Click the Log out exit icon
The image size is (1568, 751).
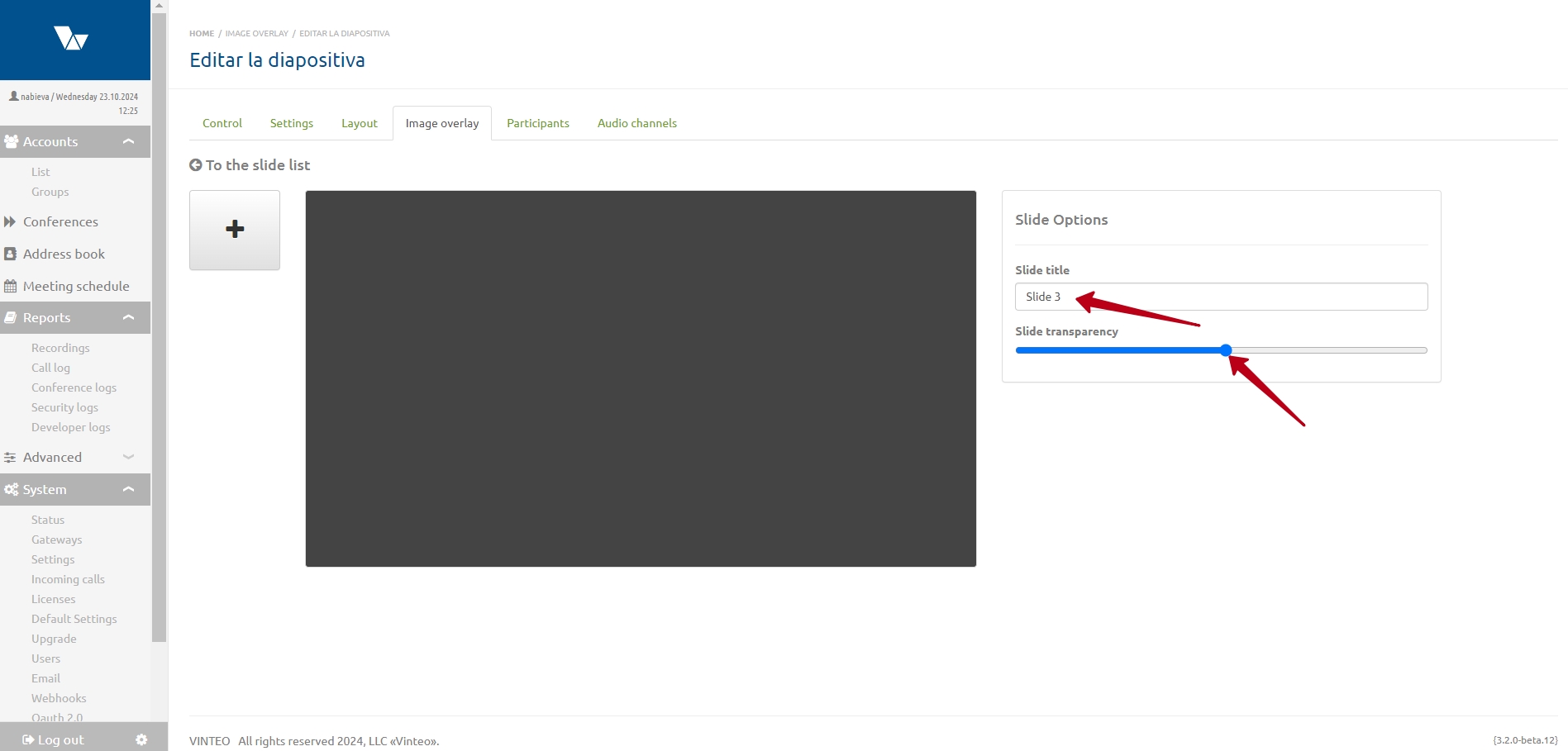(28, 739)
